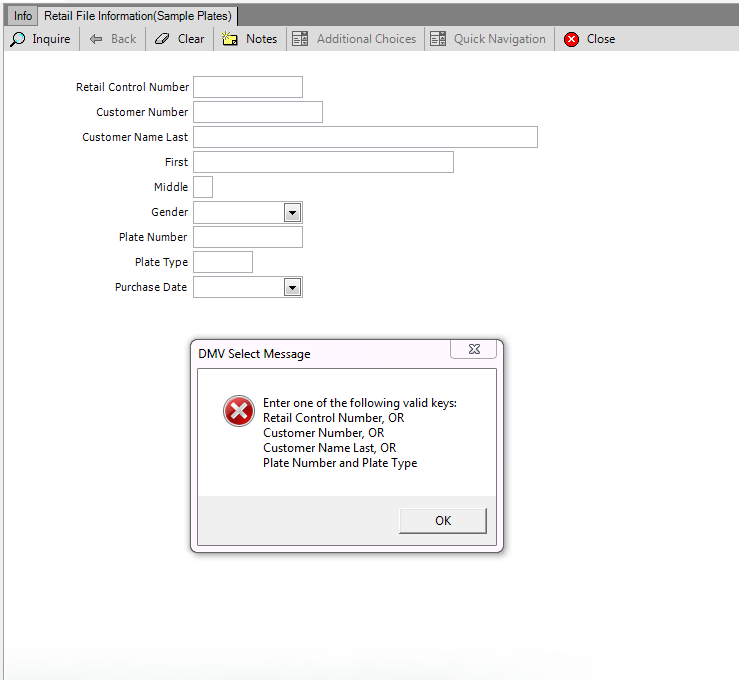Close the DMV Select Message dialog
This screenshot has width=739, height=680.
pos(473,349)
